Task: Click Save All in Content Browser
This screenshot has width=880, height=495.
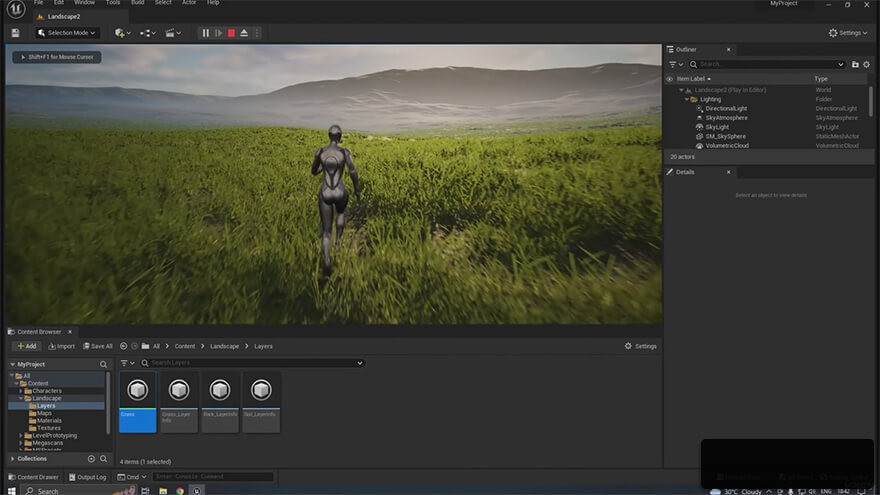Action: (97, 346)
